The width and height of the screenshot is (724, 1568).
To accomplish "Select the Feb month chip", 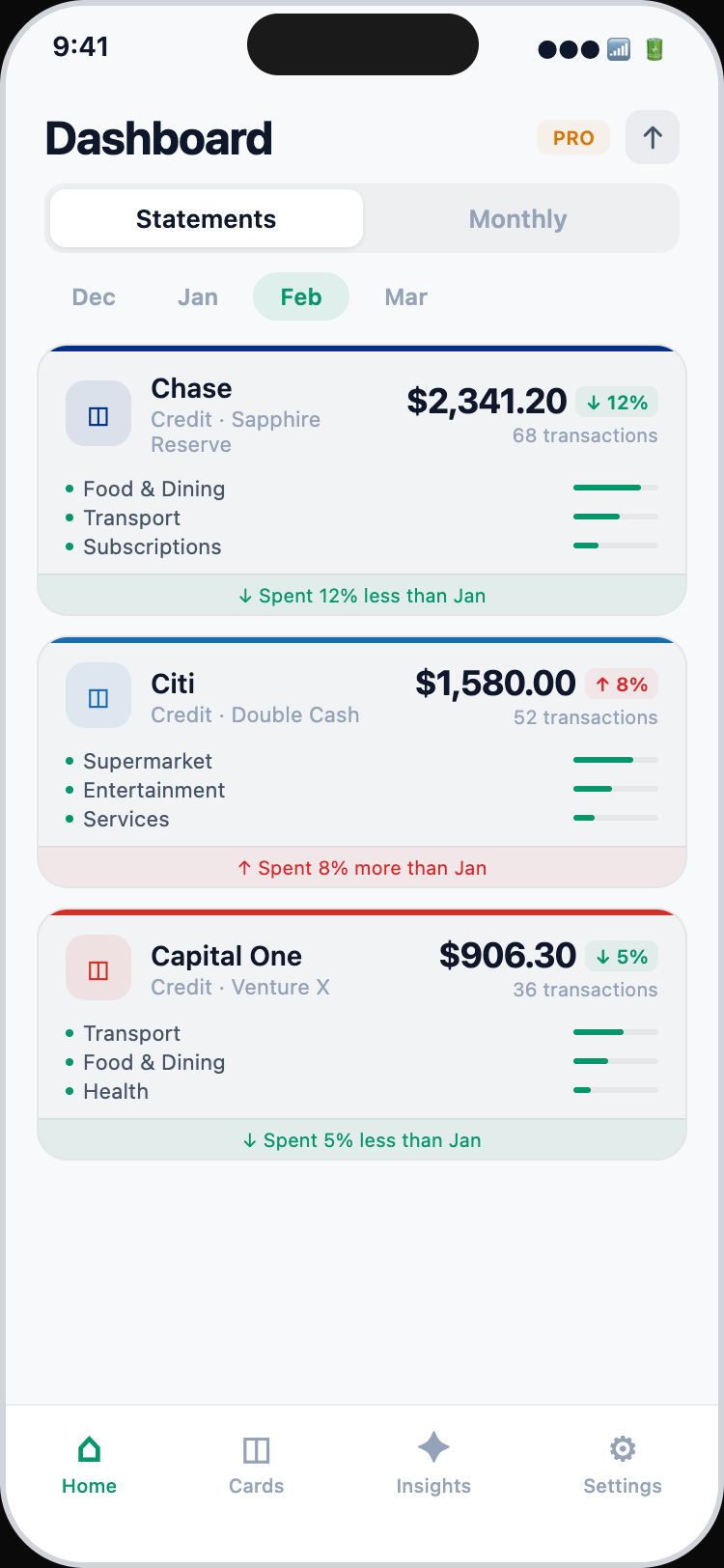I will pos(301,297).
